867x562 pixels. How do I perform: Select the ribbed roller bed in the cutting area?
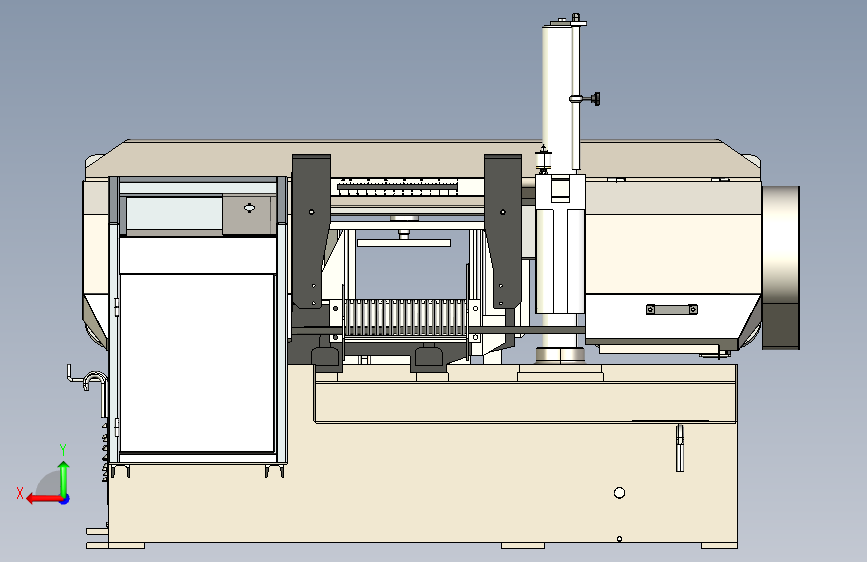pos(405,318)
